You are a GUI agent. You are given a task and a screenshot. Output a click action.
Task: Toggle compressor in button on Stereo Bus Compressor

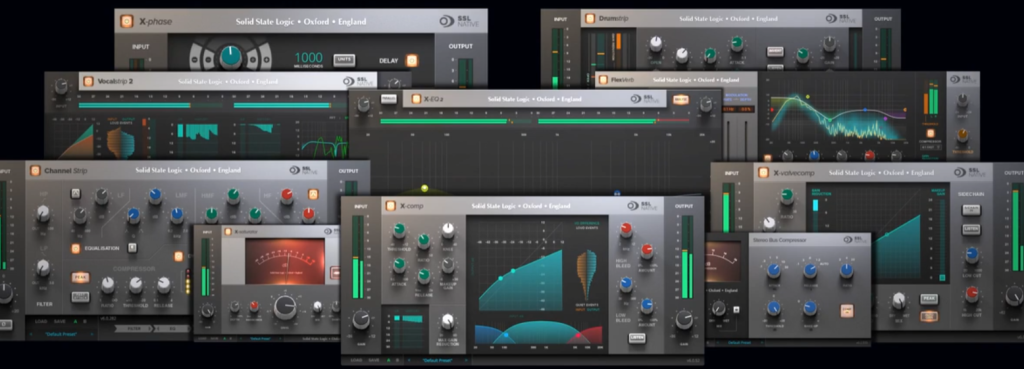(x=846, y=311)
